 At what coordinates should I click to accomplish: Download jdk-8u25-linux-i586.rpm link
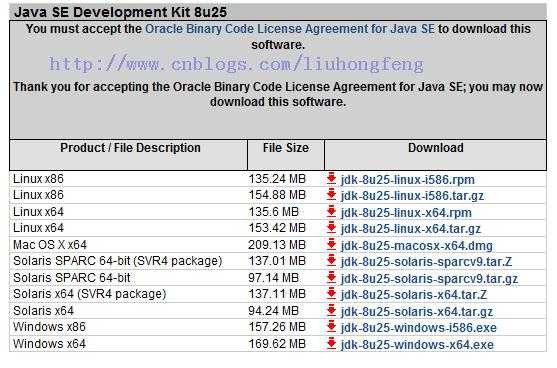[407, 180]
